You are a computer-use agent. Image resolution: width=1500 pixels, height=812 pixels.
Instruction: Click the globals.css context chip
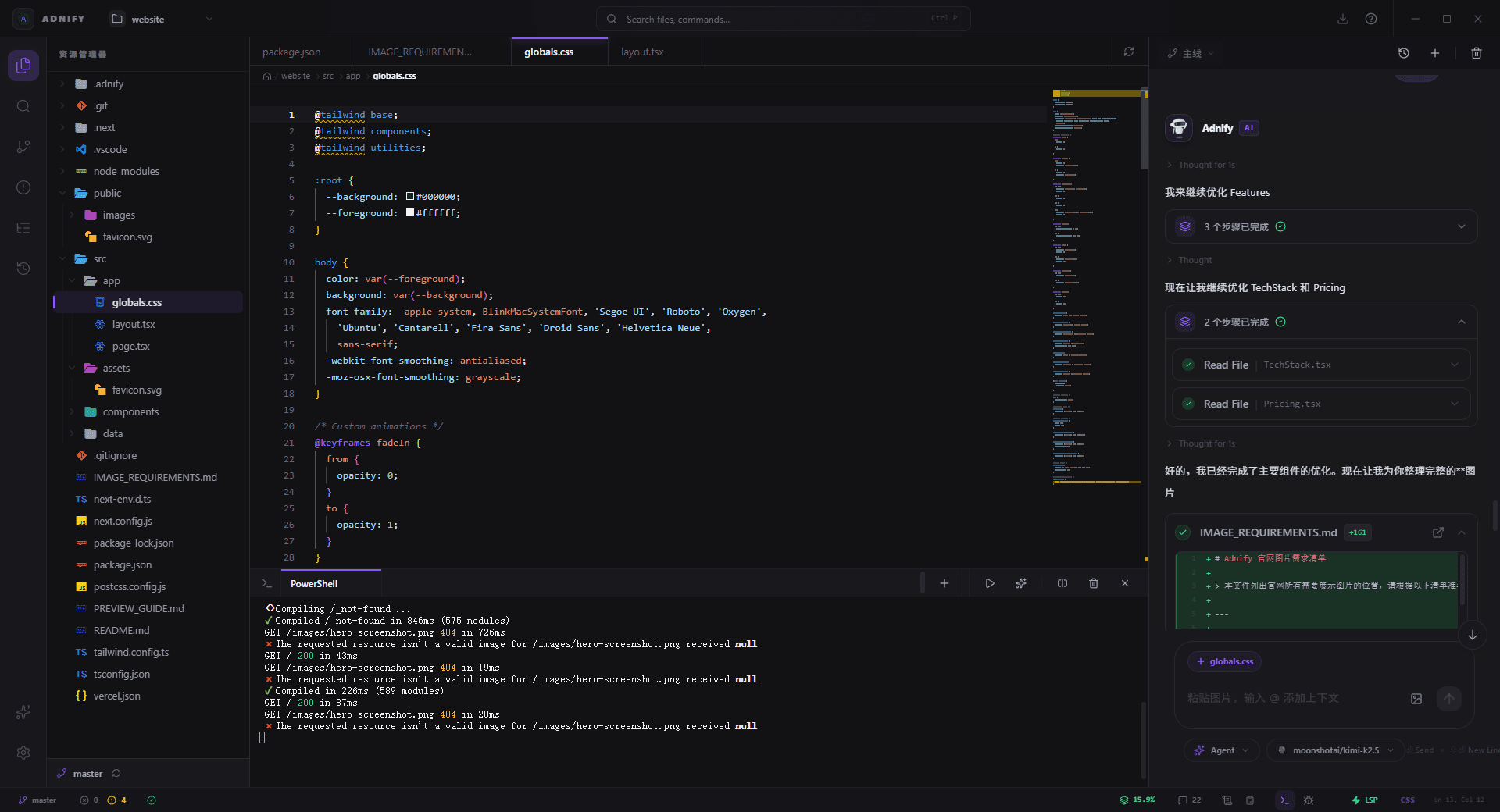click(x=1224, y=661)
